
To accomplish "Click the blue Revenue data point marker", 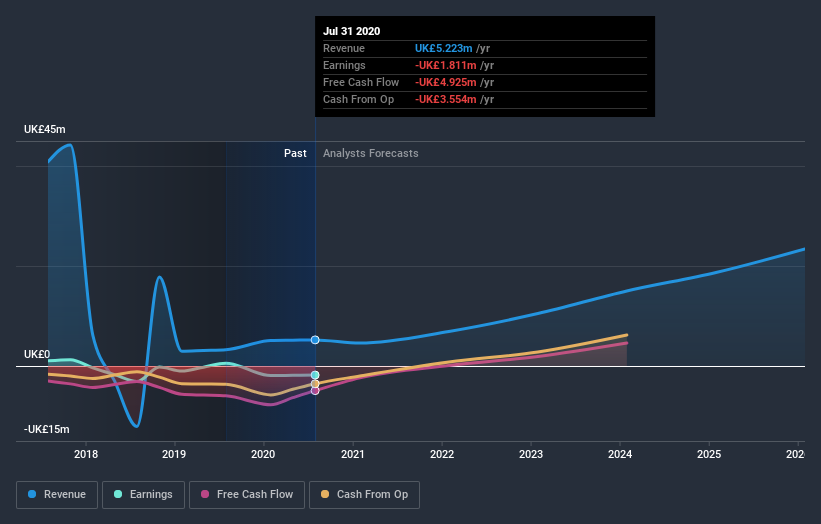I will (315, 340).
